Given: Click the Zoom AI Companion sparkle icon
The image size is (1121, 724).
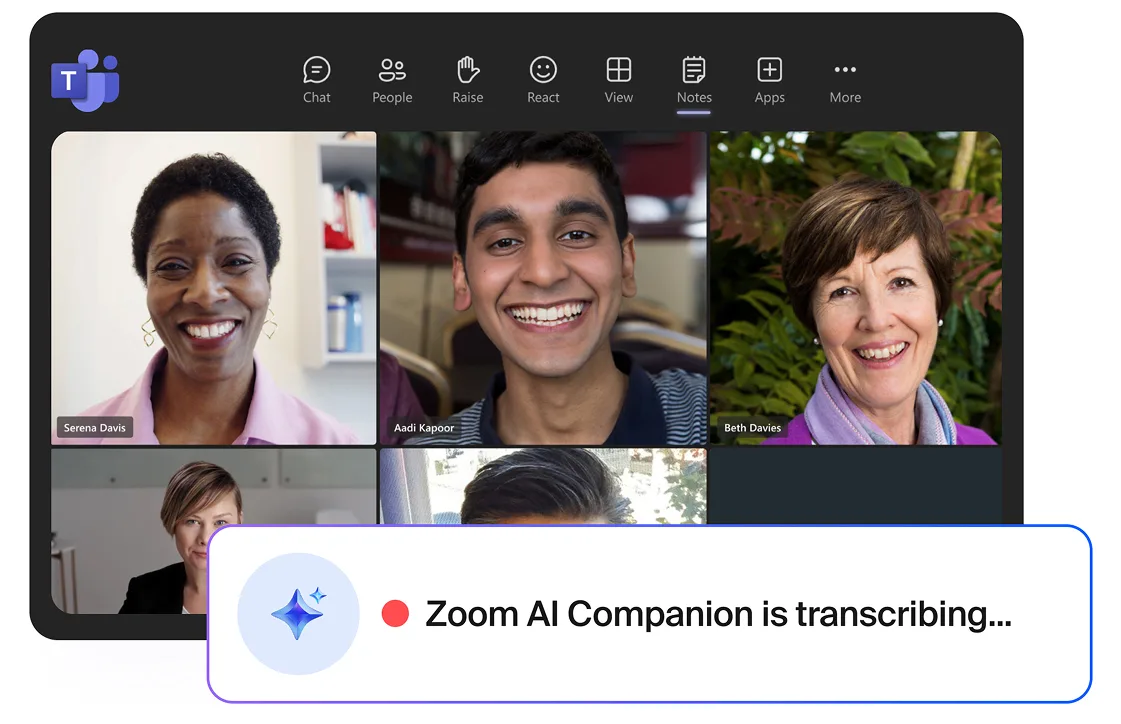Looking at the screenshot, I should (298, 613).
